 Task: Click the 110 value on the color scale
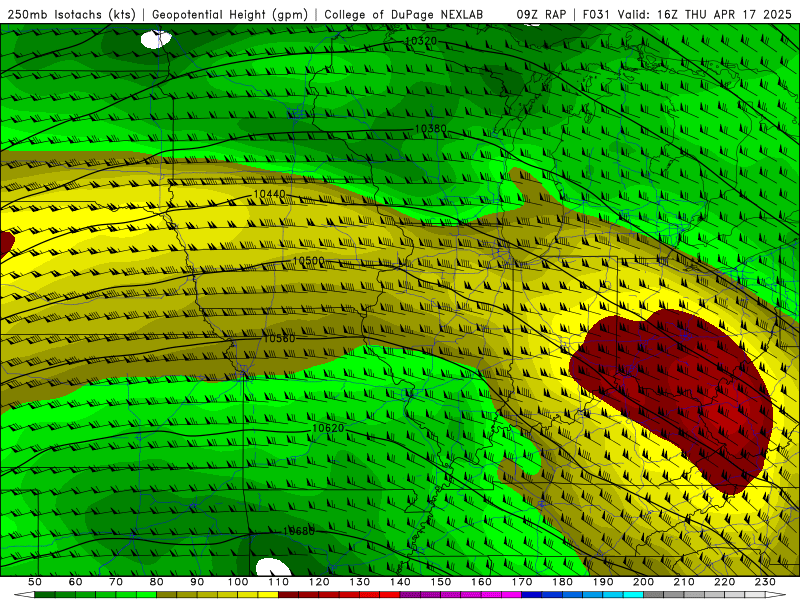278,582
